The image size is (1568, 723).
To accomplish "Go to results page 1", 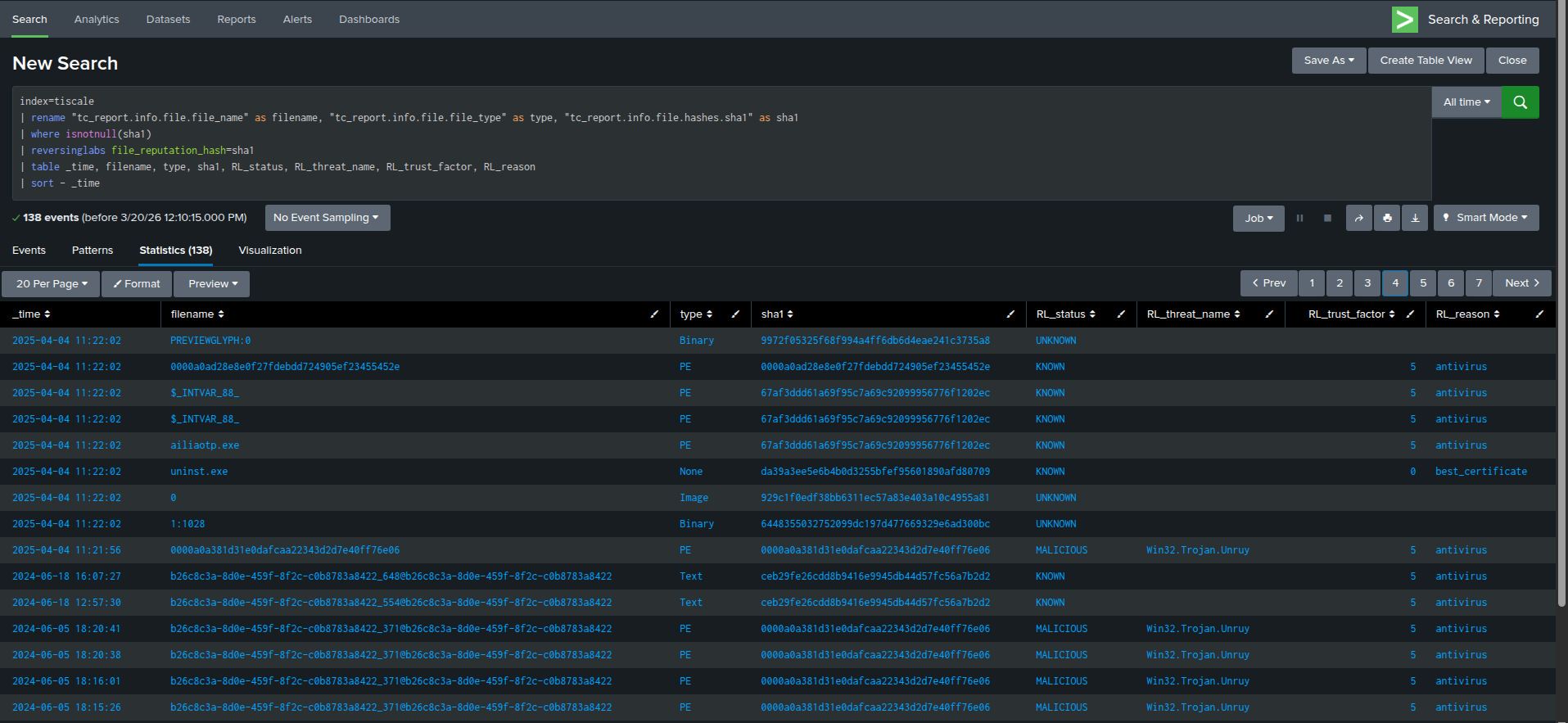I will (x=1312, y=283).
